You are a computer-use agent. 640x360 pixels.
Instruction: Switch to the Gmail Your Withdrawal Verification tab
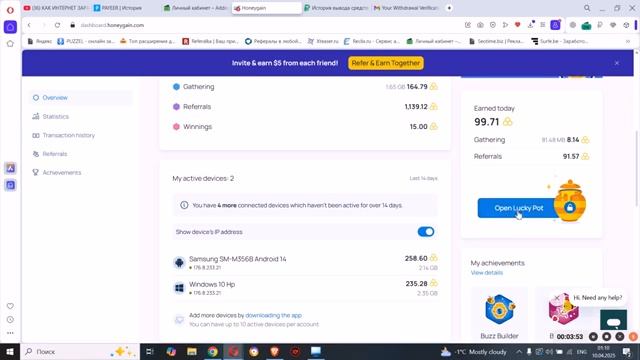(x=406, y=8)
